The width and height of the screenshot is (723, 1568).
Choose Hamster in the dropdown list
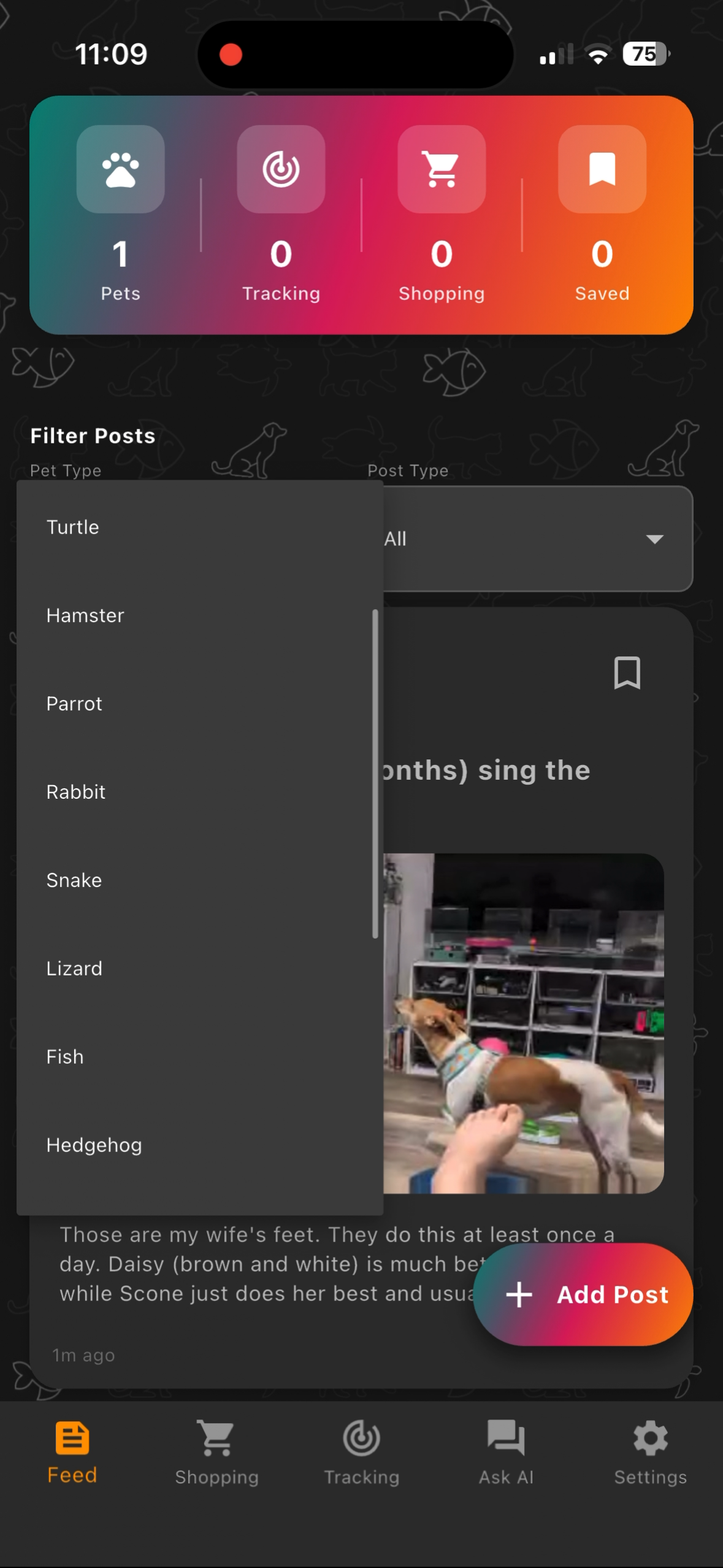pyautogui.click(x=200, y=615)
